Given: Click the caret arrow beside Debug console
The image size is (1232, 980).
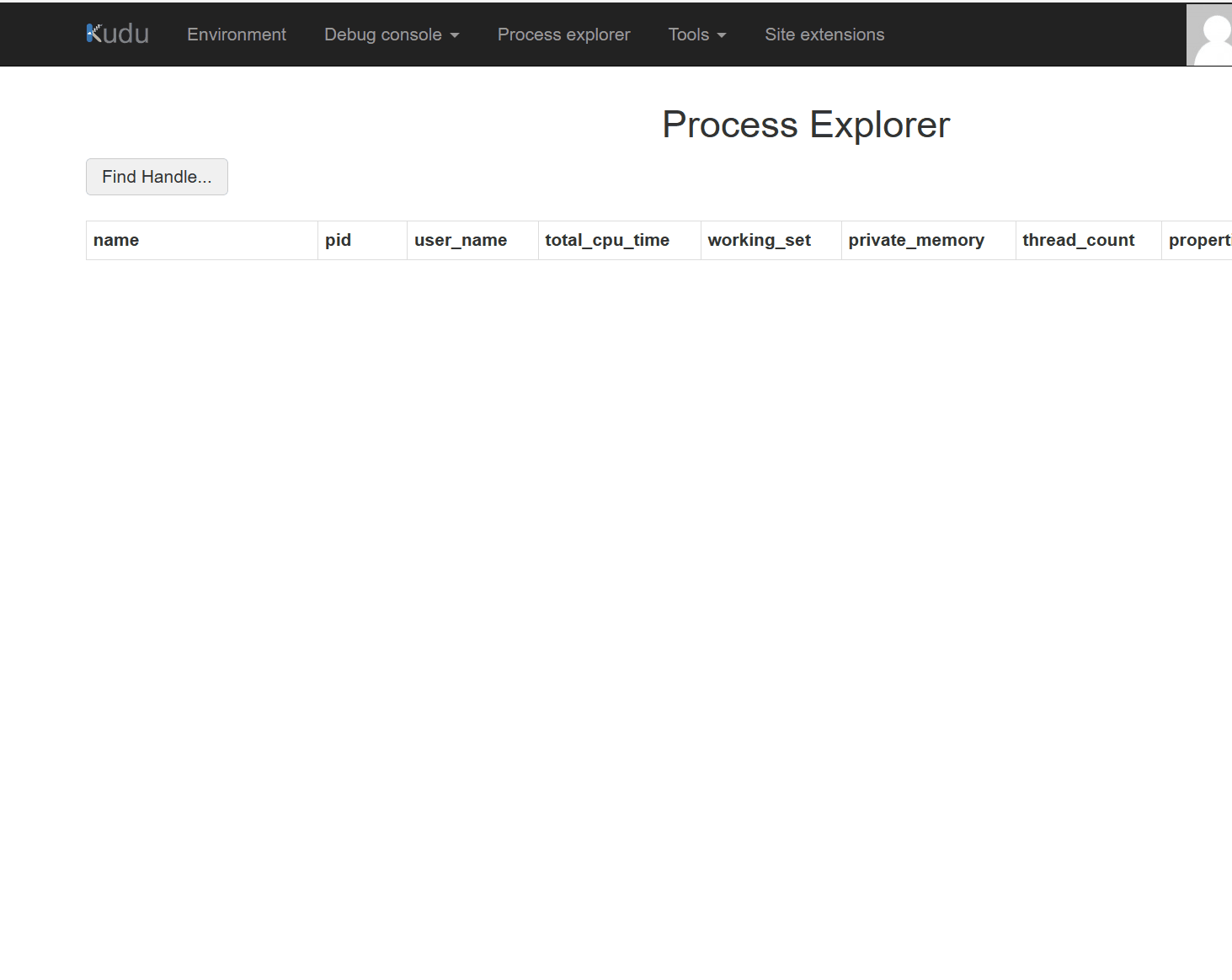Looking at the screenshot, I should tap(455, 35).
